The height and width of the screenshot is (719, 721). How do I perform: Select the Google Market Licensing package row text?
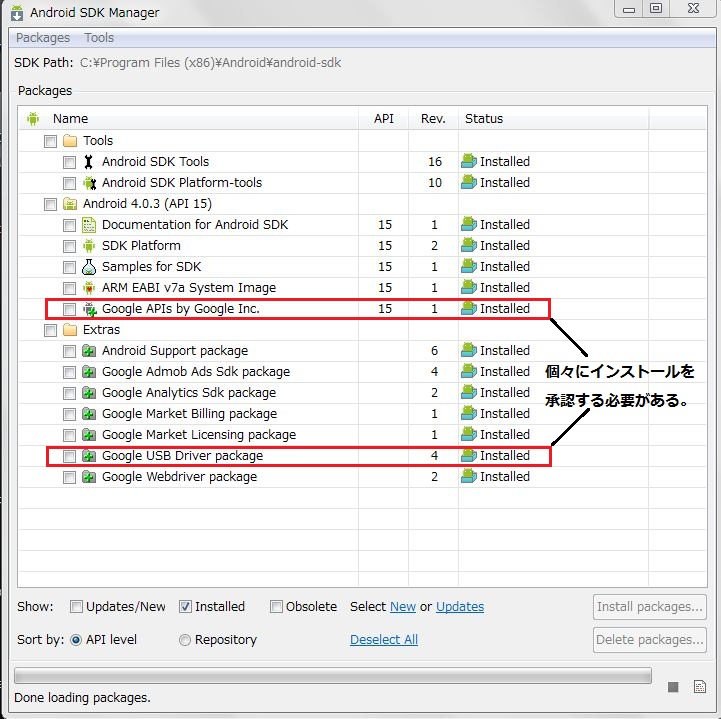coord(199,435)
